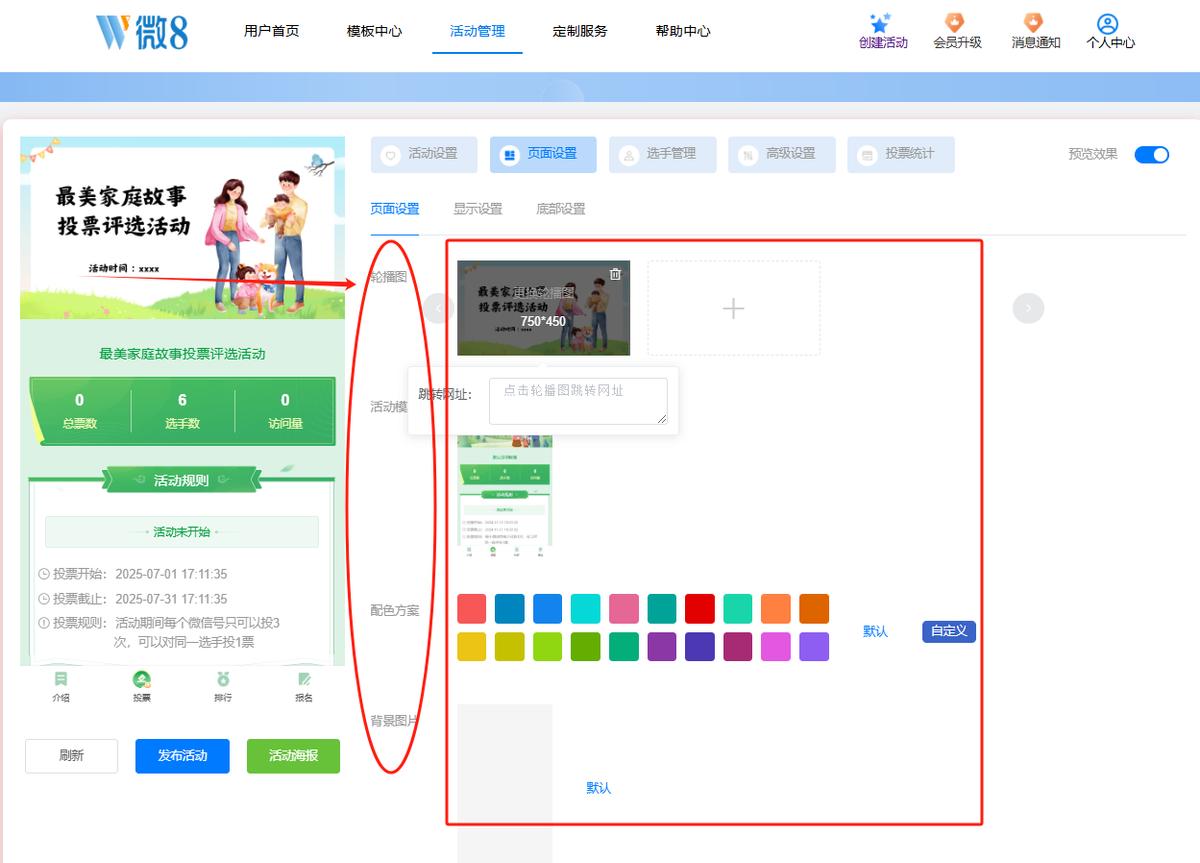1200x863 pixels.
Task: Switch to the 底部设置 tab
Action: coord(561,209)
